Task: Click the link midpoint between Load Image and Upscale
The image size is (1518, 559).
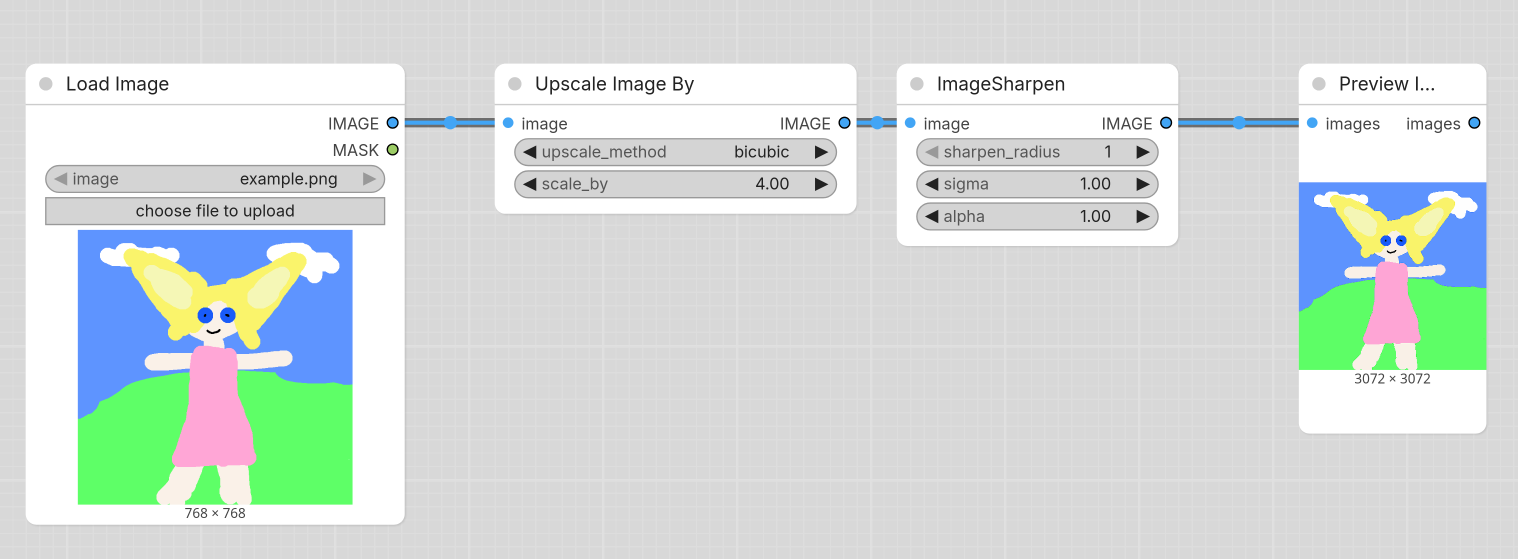Action: click(450, 123)
